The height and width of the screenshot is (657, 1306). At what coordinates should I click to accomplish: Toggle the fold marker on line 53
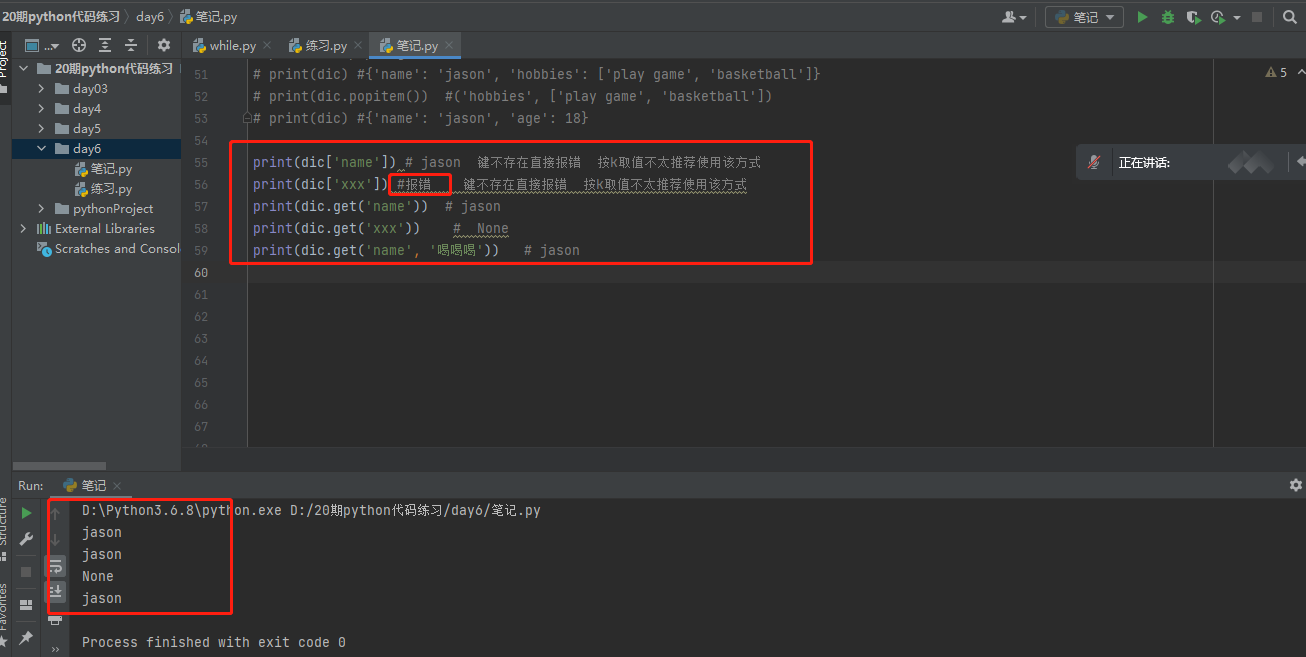pyautogui.click(x=246, y=118)
